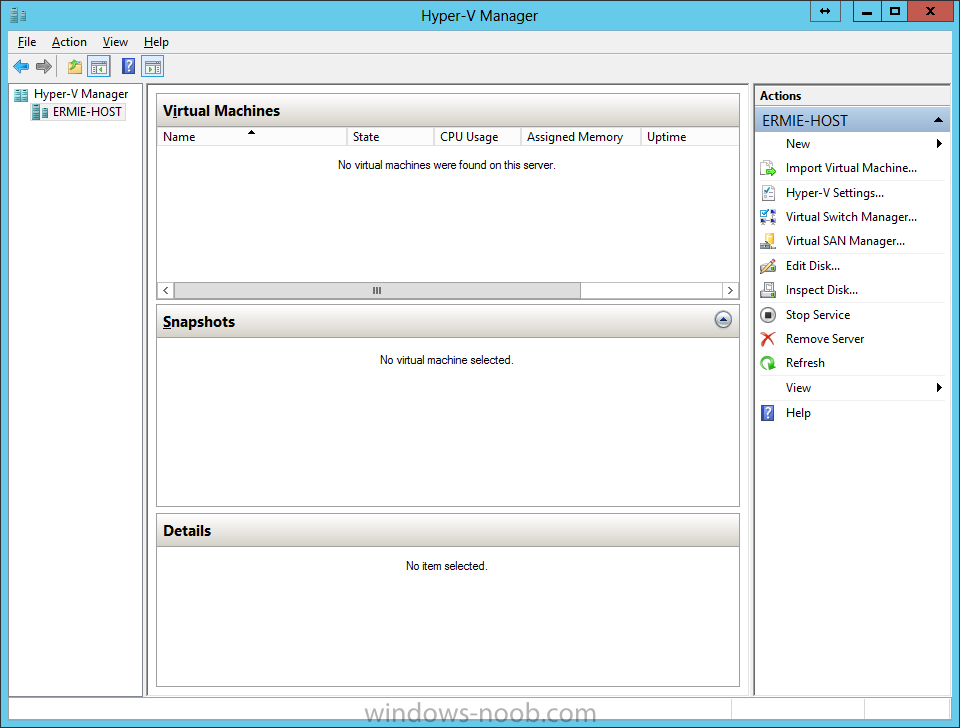Expand the View submenu arrow in Actions
The height and width of the screenshot is (728, 960).
(939, 388)
